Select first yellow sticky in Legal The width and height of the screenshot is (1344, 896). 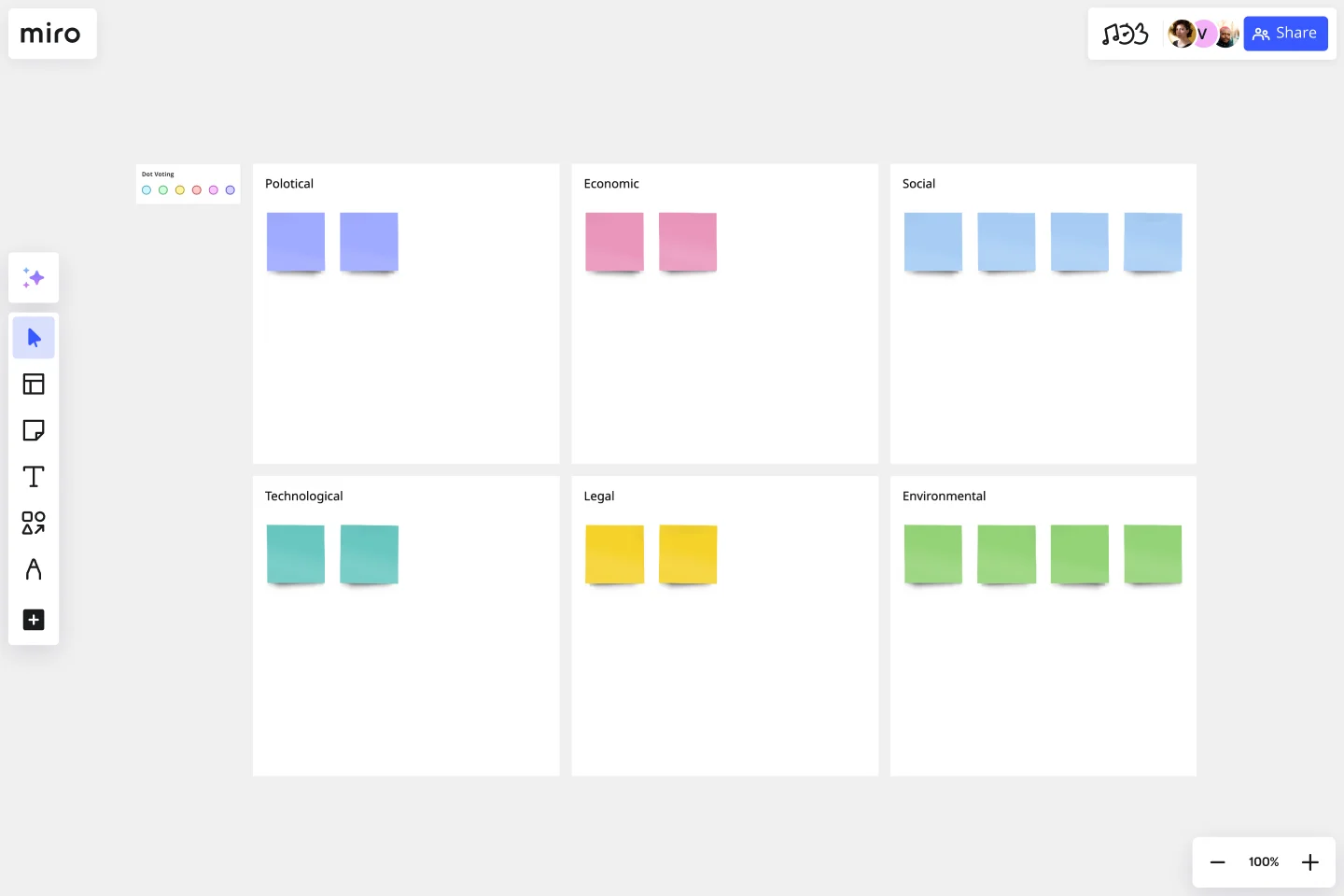tap(614, 554)
